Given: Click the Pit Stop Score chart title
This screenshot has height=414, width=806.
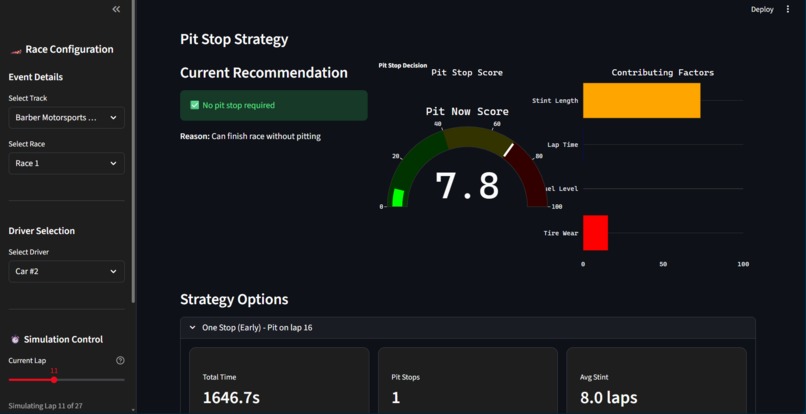Looking at the screenshot, I should pos(467,73).
